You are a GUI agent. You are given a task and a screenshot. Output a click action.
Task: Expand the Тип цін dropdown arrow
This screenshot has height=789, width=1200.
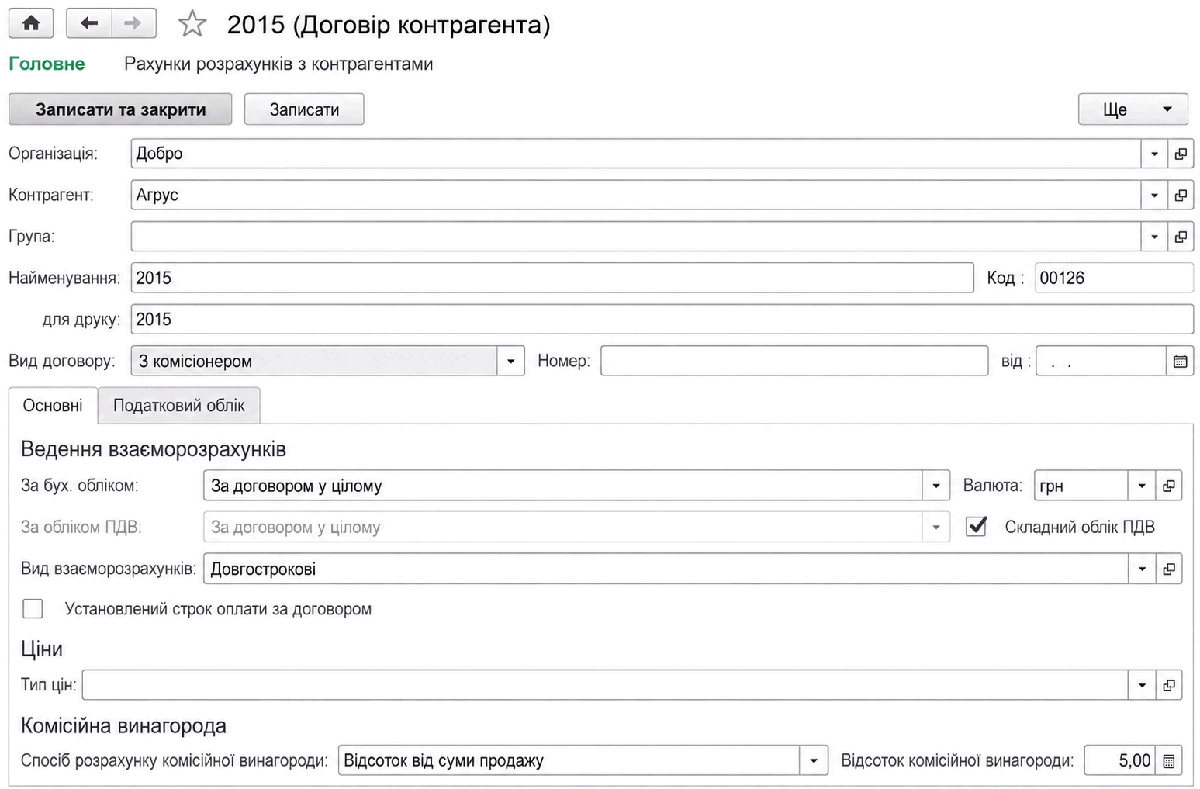[1142, 685]
